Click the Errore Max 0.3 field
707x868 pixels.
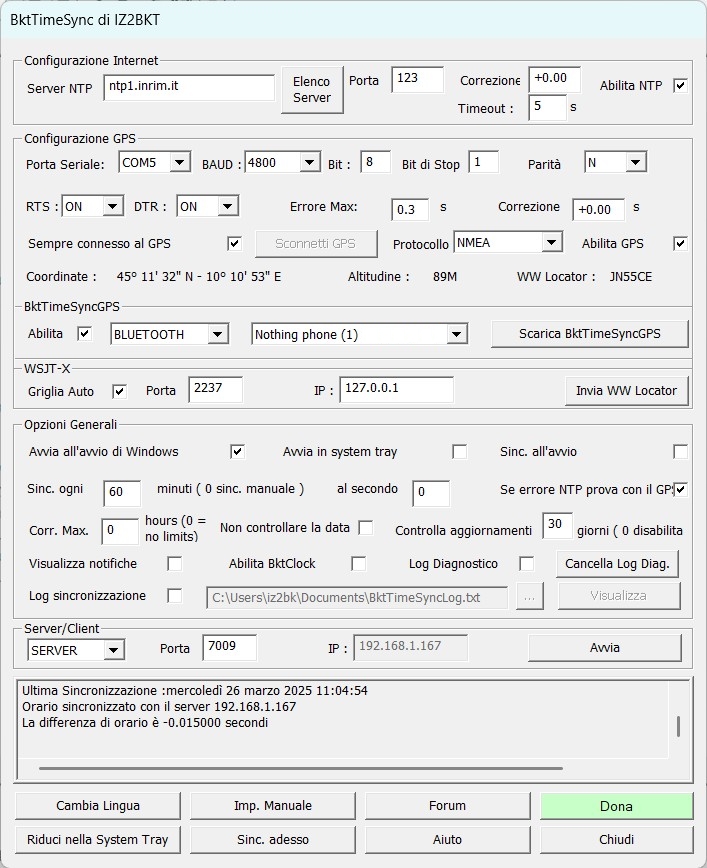coord(410,210)
